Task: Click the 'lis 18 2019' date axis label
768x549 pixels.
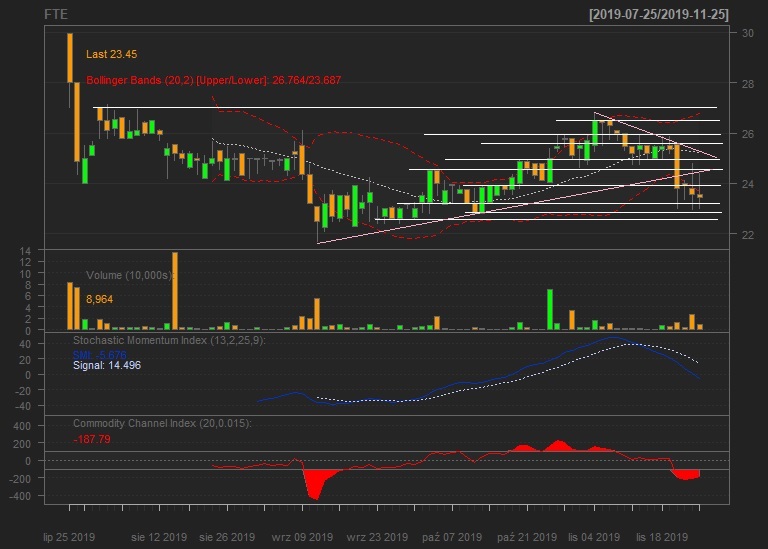Action: point(662,537)
